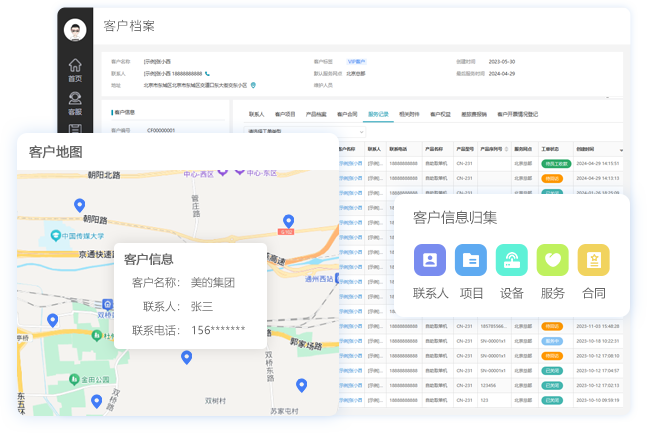This screenshot has height=433, width=647.
Task: Click the location pin icon after the address
Action: click(253, 85)
